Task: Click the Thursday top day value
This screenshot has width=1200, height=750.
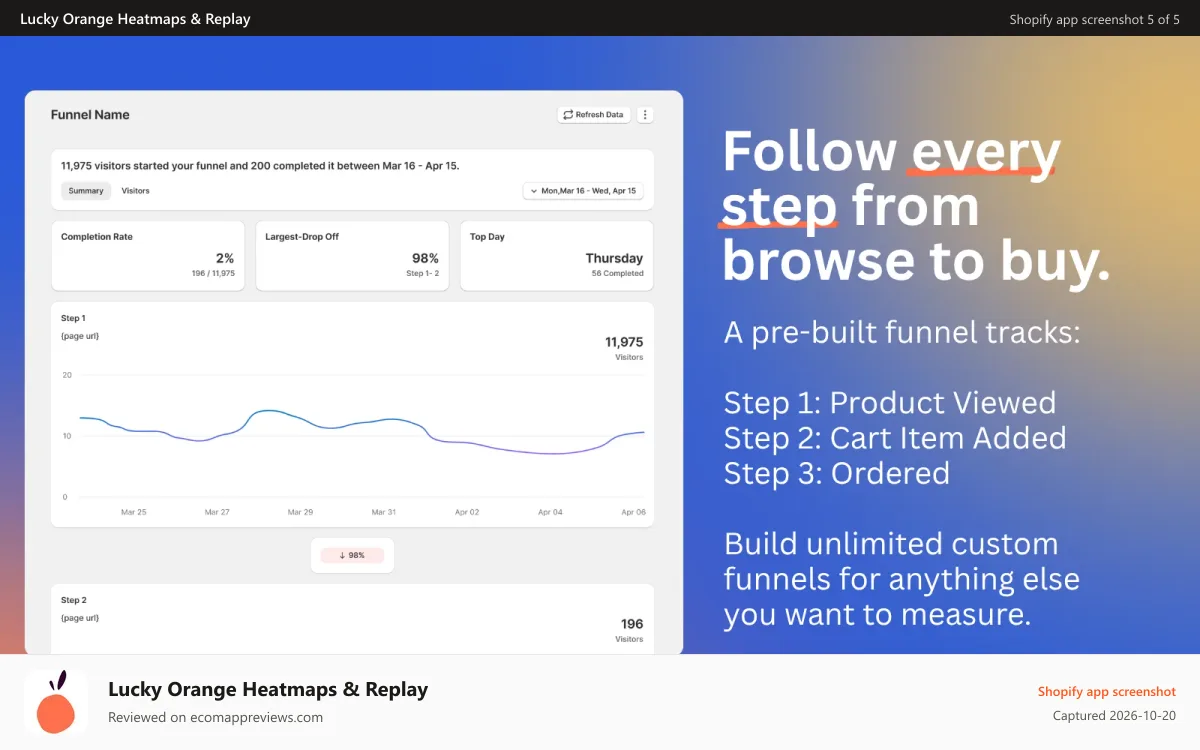Action: tap(614, 258)
